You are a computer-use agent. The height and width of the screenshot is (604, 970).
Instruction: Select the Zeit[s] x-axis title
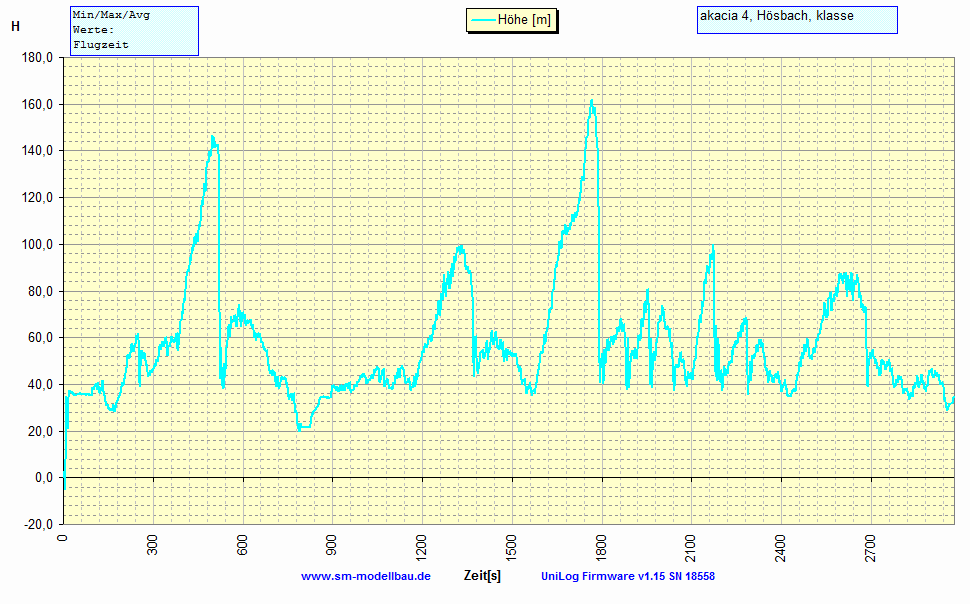coord(483,577)
